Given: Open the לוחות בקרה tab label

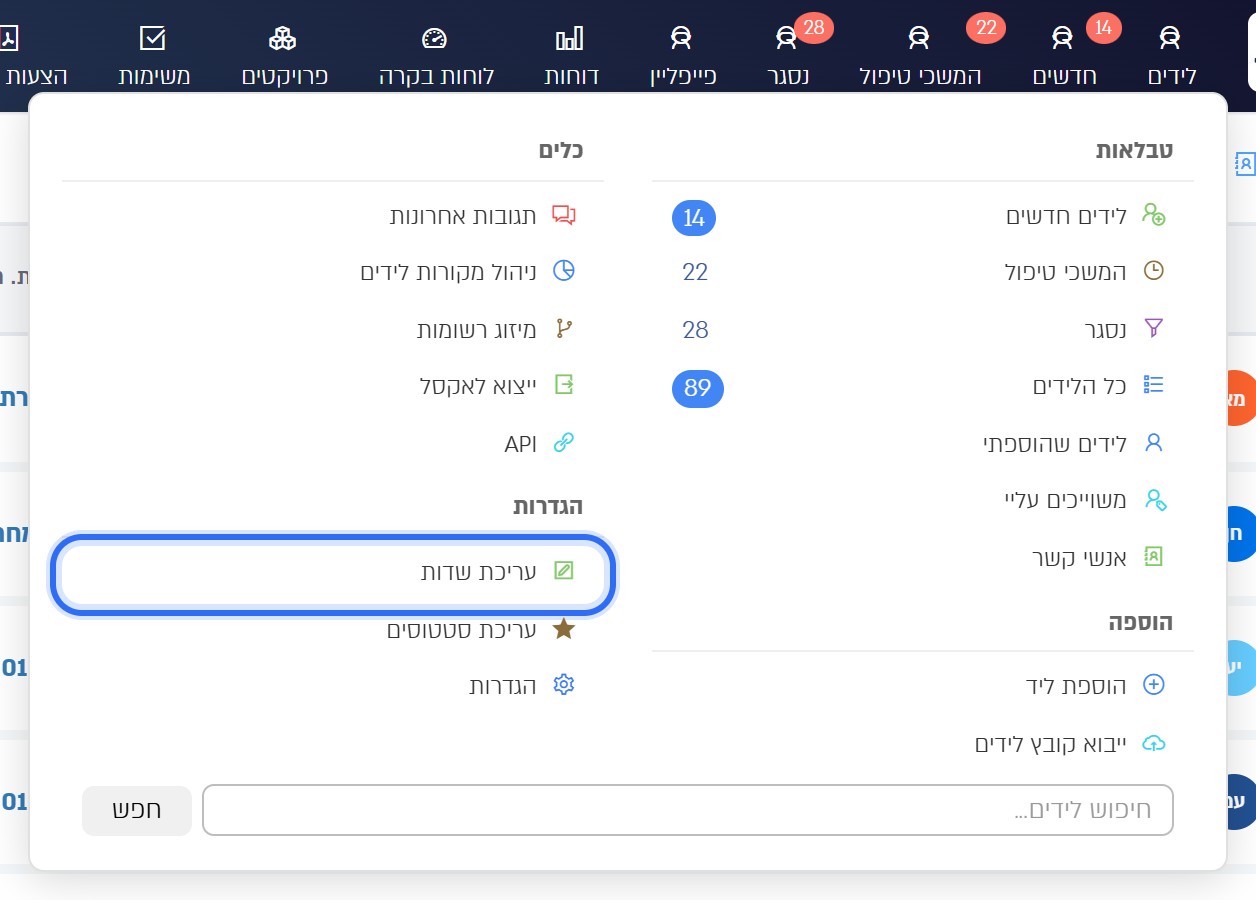Looking at the screenshot, I should (436, 76).
